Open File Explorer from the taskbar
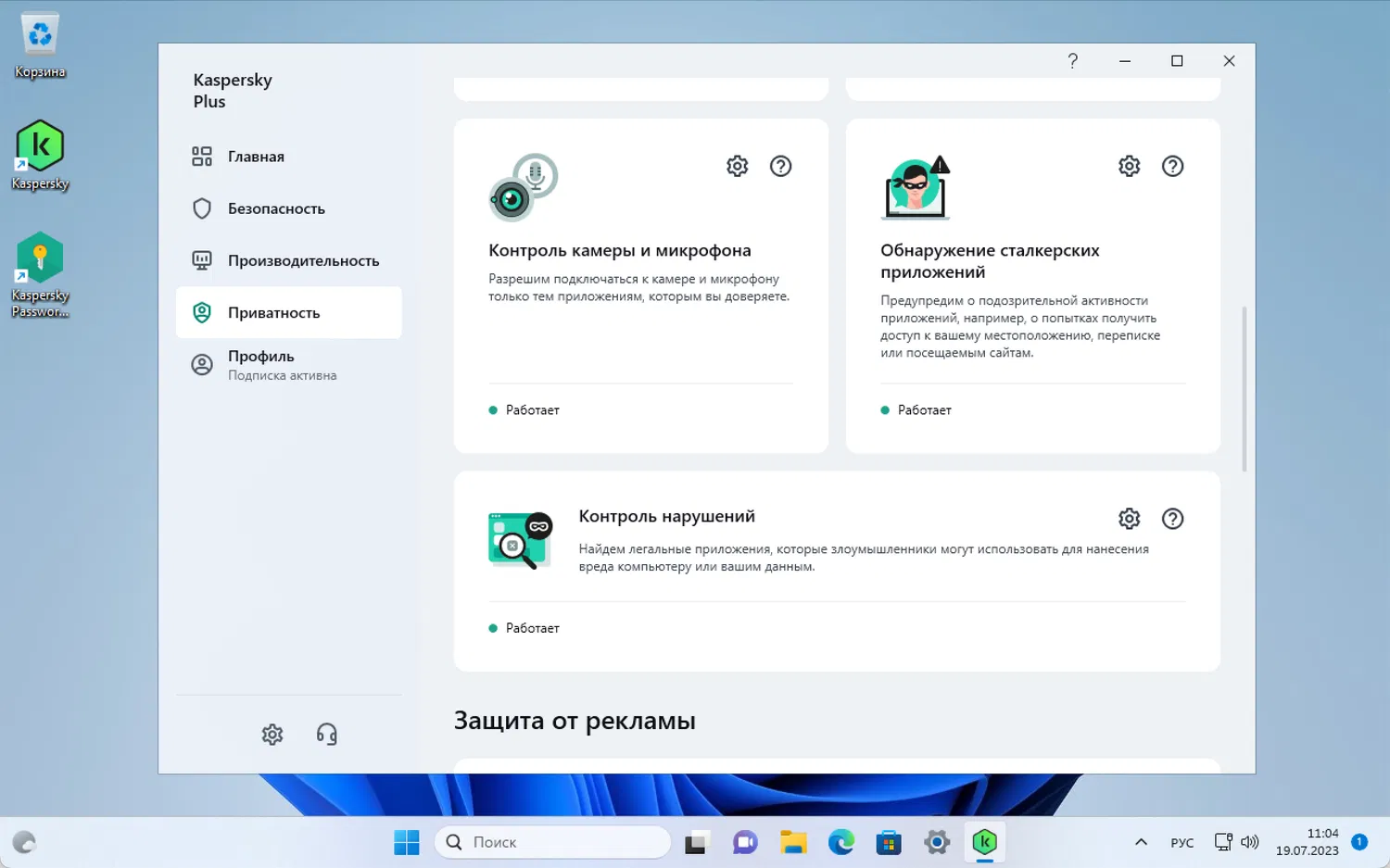The image size is (1390, 868). (793, 842)
